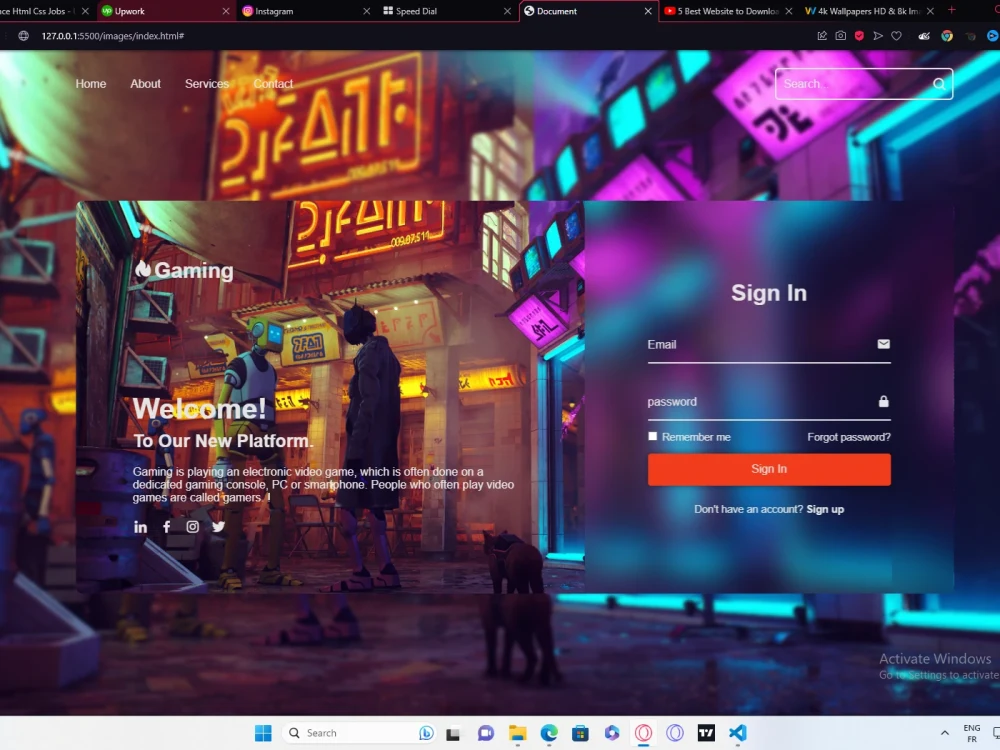
Task: Open the red ad-blocker shield icon
Action: pos(859,36)
